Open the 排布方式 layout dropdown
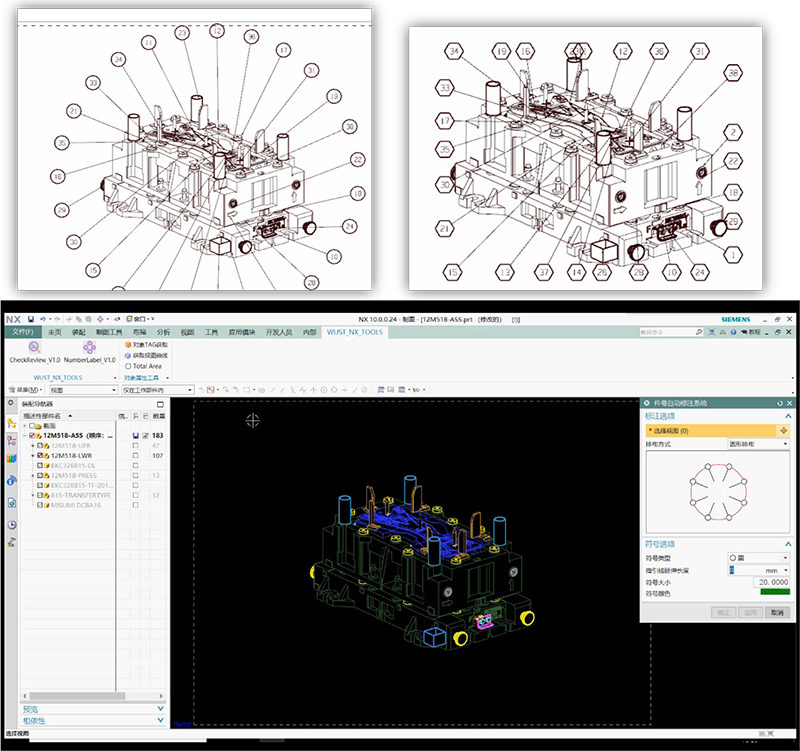 (759, 444)
